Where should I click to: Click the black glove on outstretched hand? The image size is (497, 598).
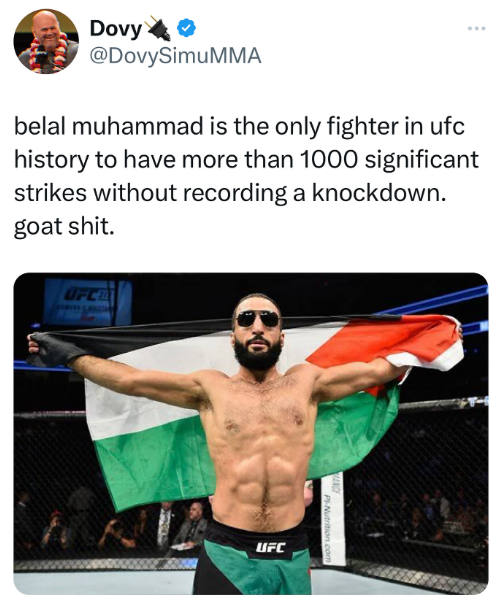[x=55, y=350]
